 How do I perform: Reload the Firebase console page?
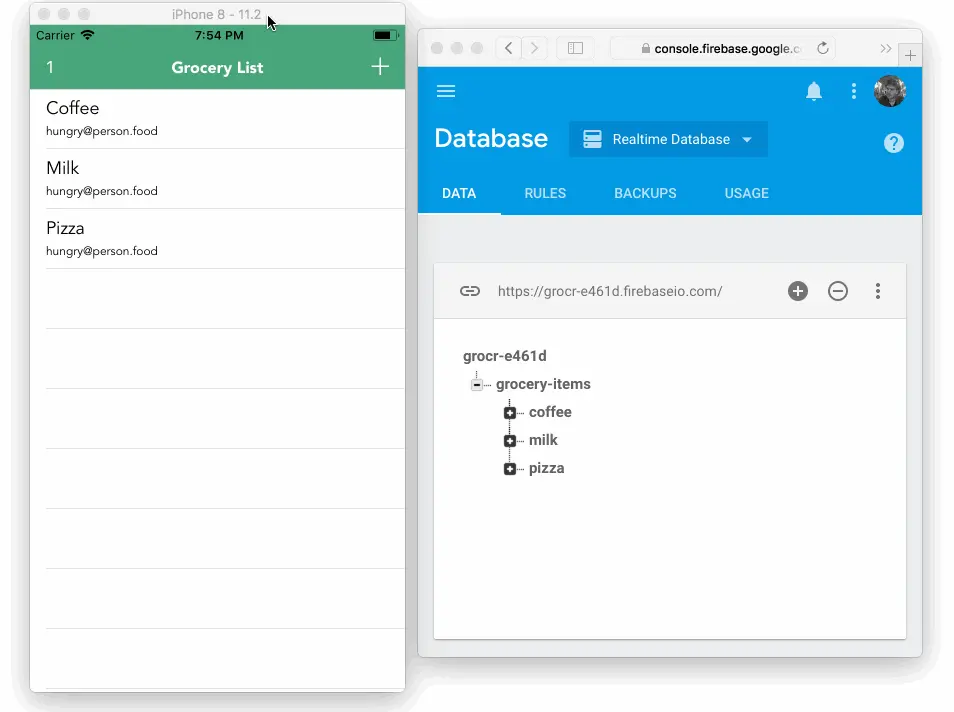click(x=823, y=48)
